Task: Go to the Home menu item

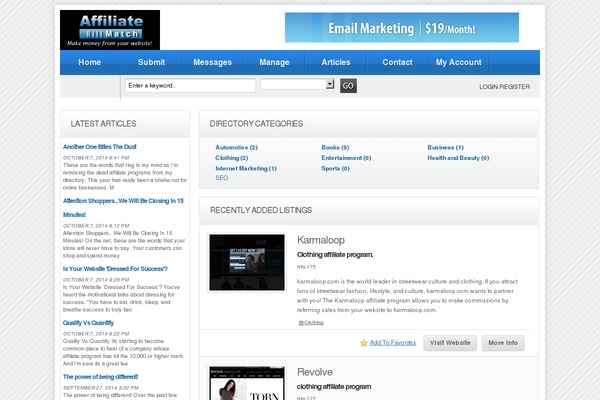Action: [x=90, y=62]
